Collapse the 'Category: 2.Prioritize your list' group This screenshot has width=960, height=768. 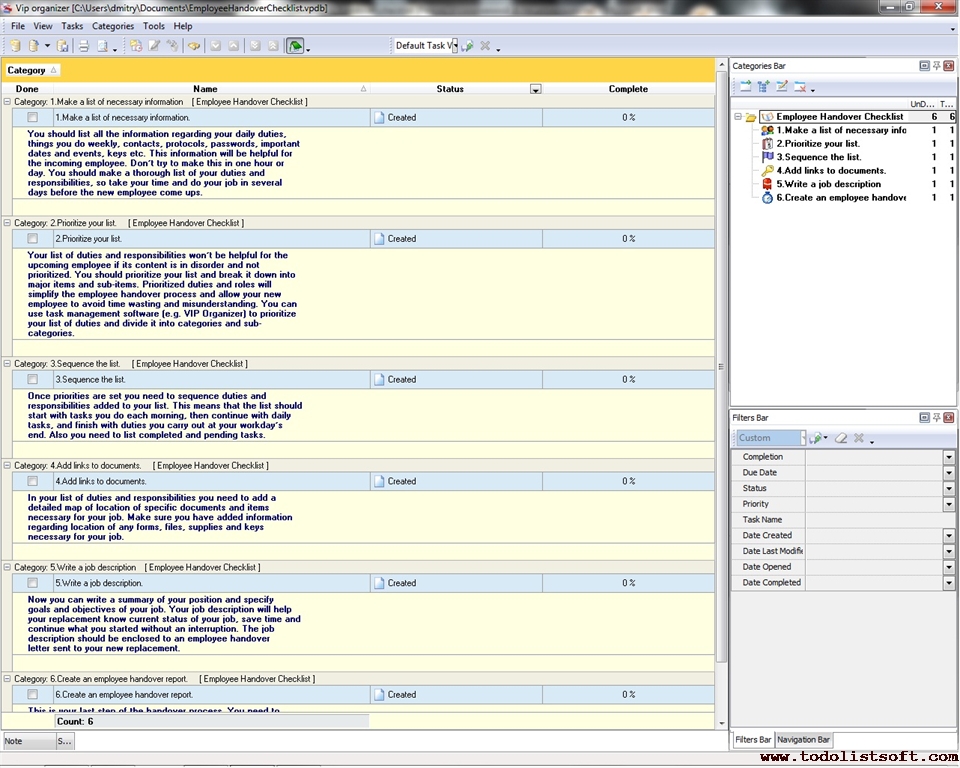(8, 223)
